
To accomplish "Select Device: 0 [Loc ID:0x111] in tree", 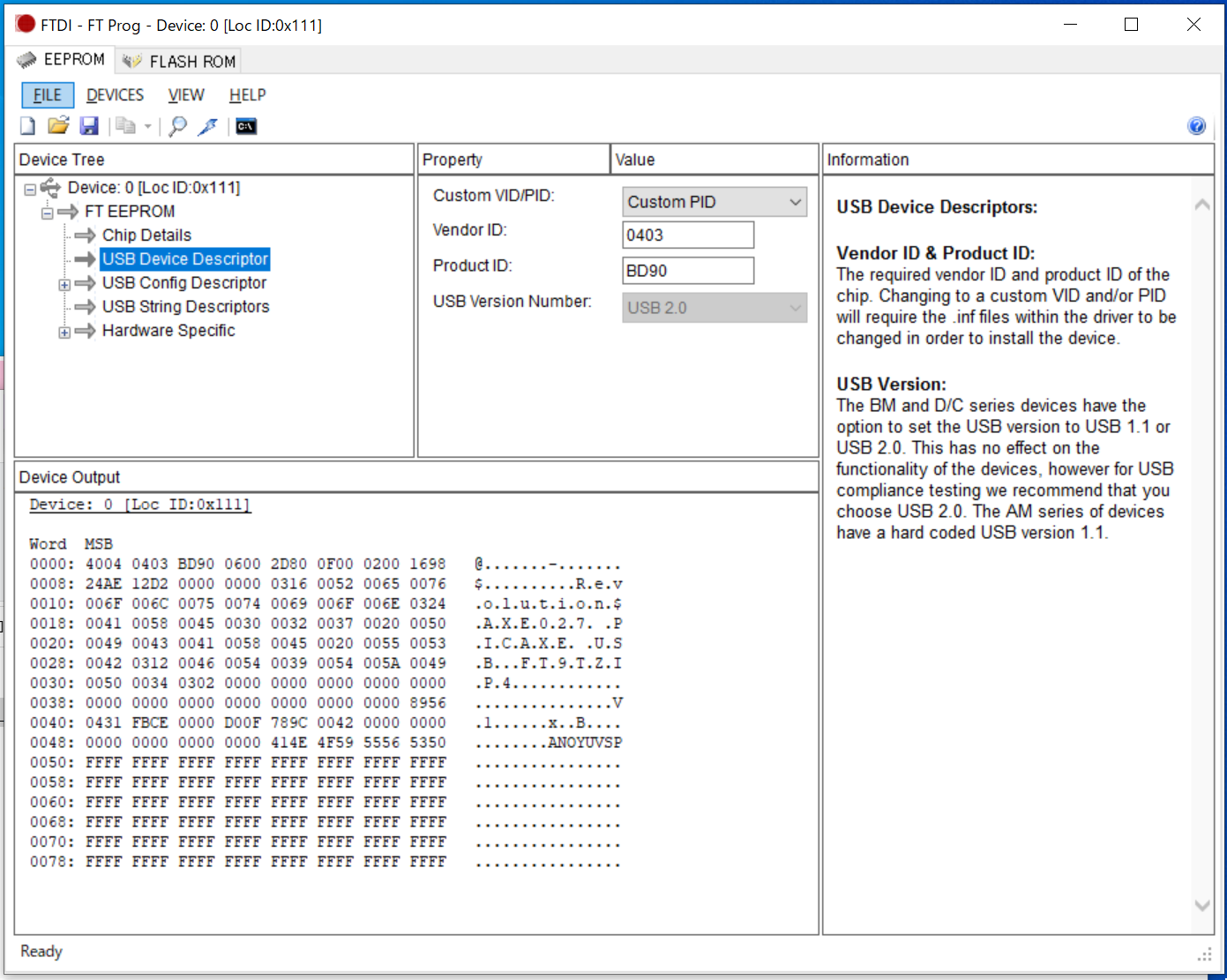I will [x=153, y=188].
